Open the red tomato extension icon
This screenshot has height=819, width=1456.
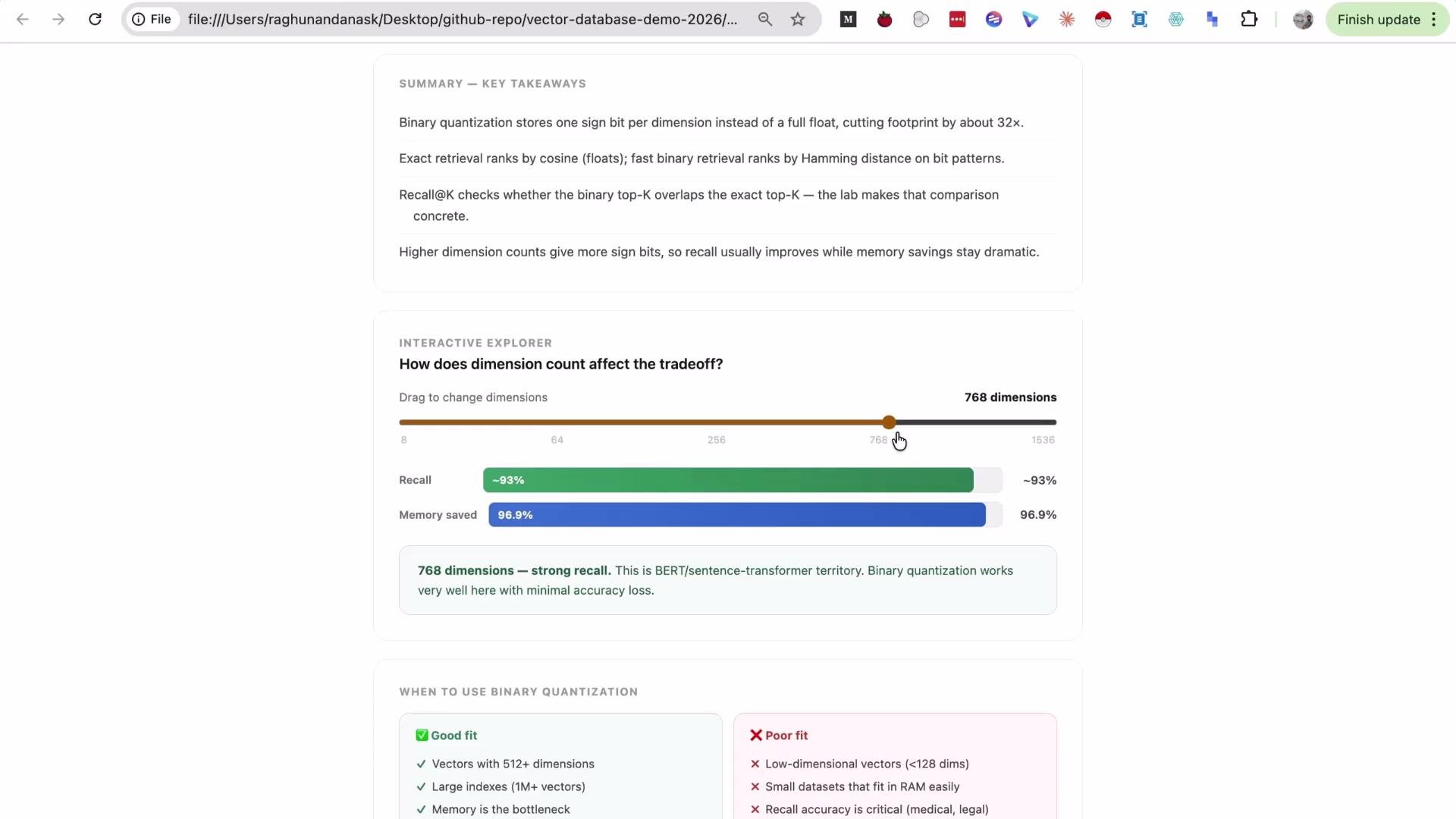coord(885,20)
